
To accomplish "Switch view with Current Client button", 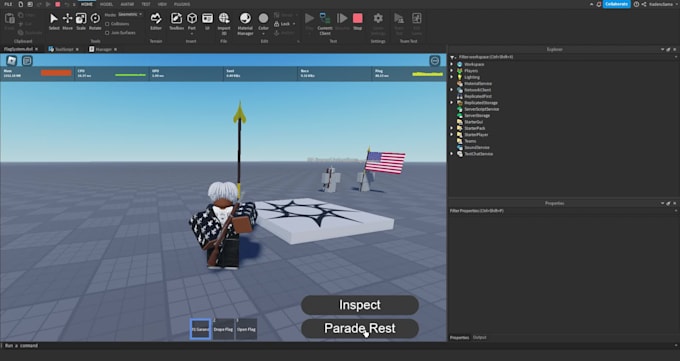I will pos(325,23).
